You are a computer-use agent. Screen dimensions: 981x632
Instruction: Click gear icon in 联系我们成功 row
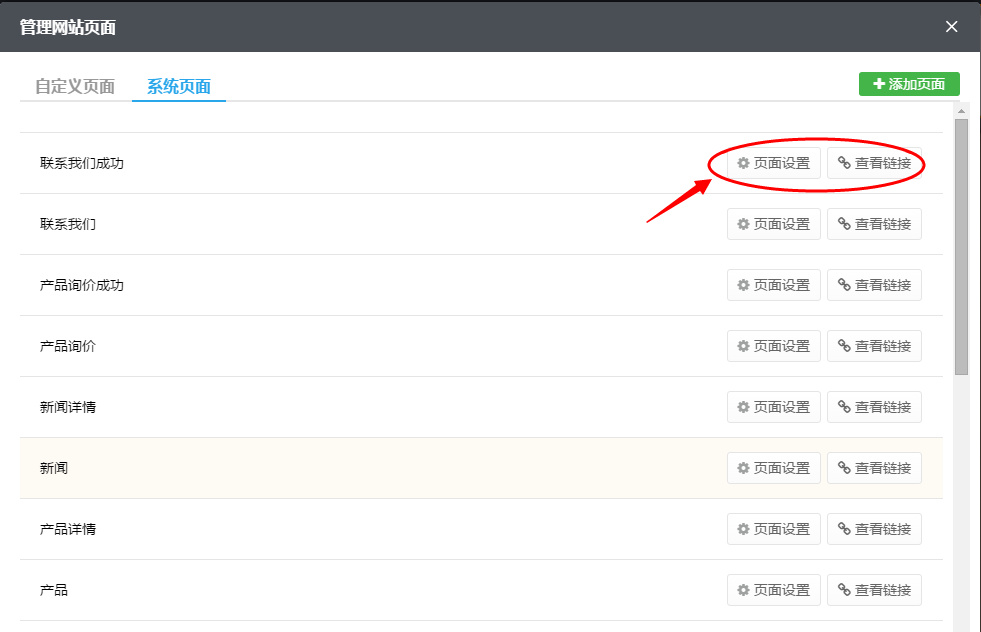pos(743,163)
